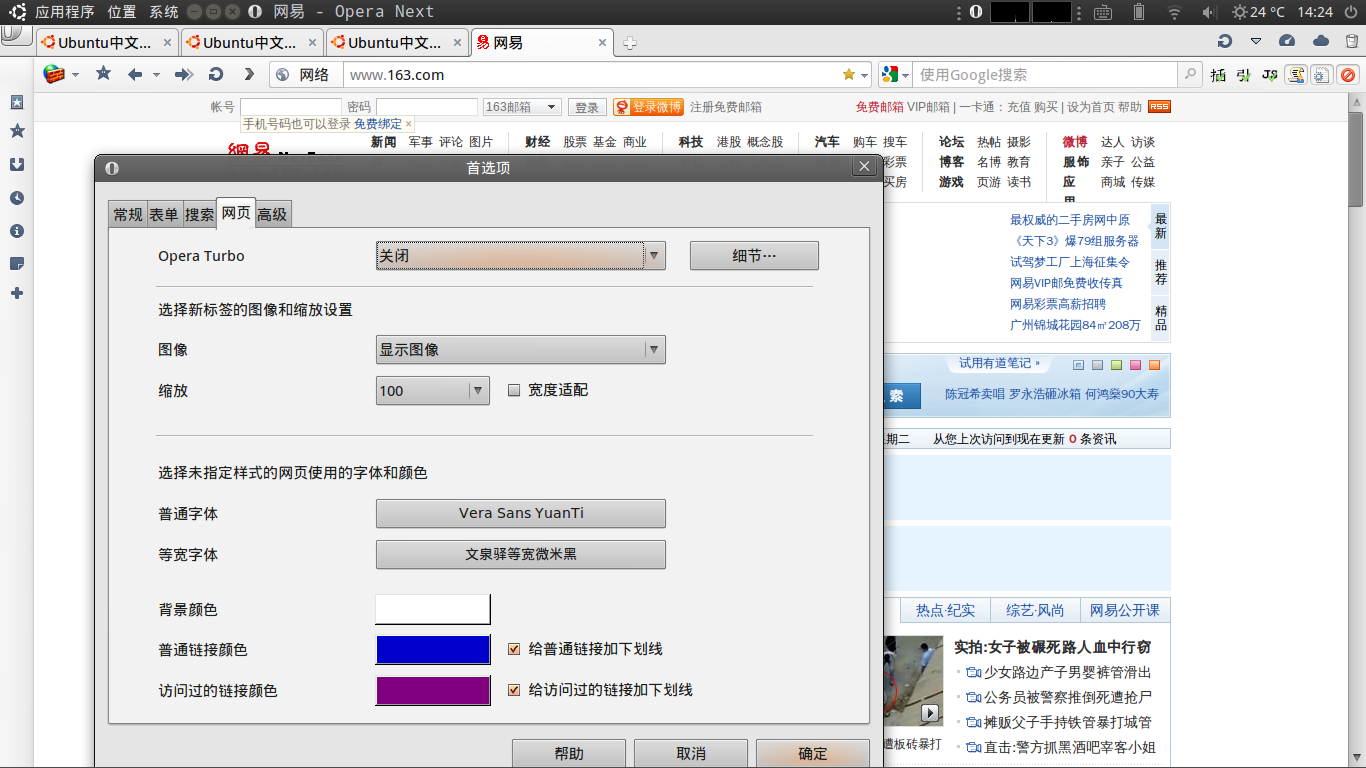Open the notes panel in the sidebar
The height and width of the screenshot is (768, 1366).
pos(17,263)
